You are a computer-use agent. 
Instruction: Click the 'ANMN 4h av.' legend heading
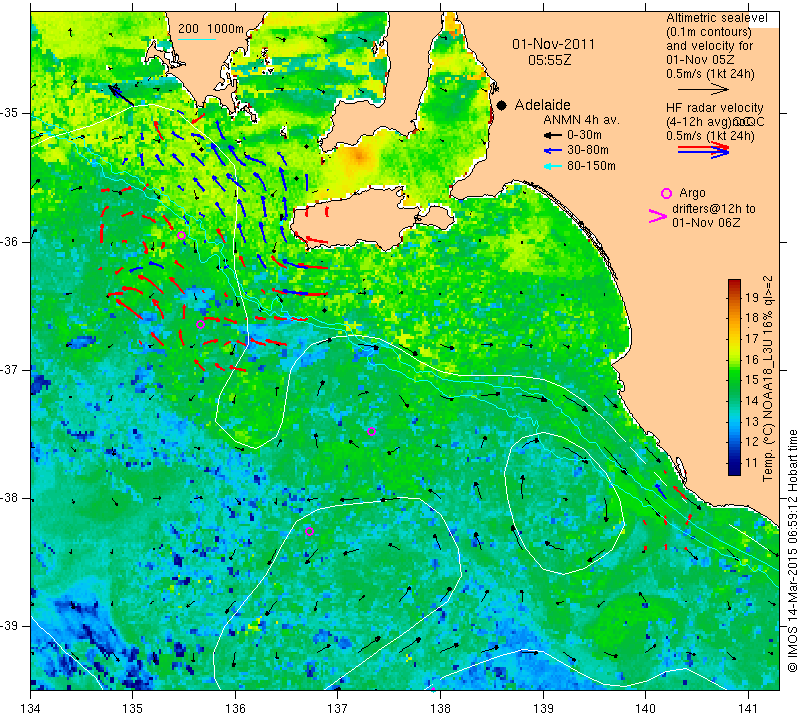[x=582, y=120]
